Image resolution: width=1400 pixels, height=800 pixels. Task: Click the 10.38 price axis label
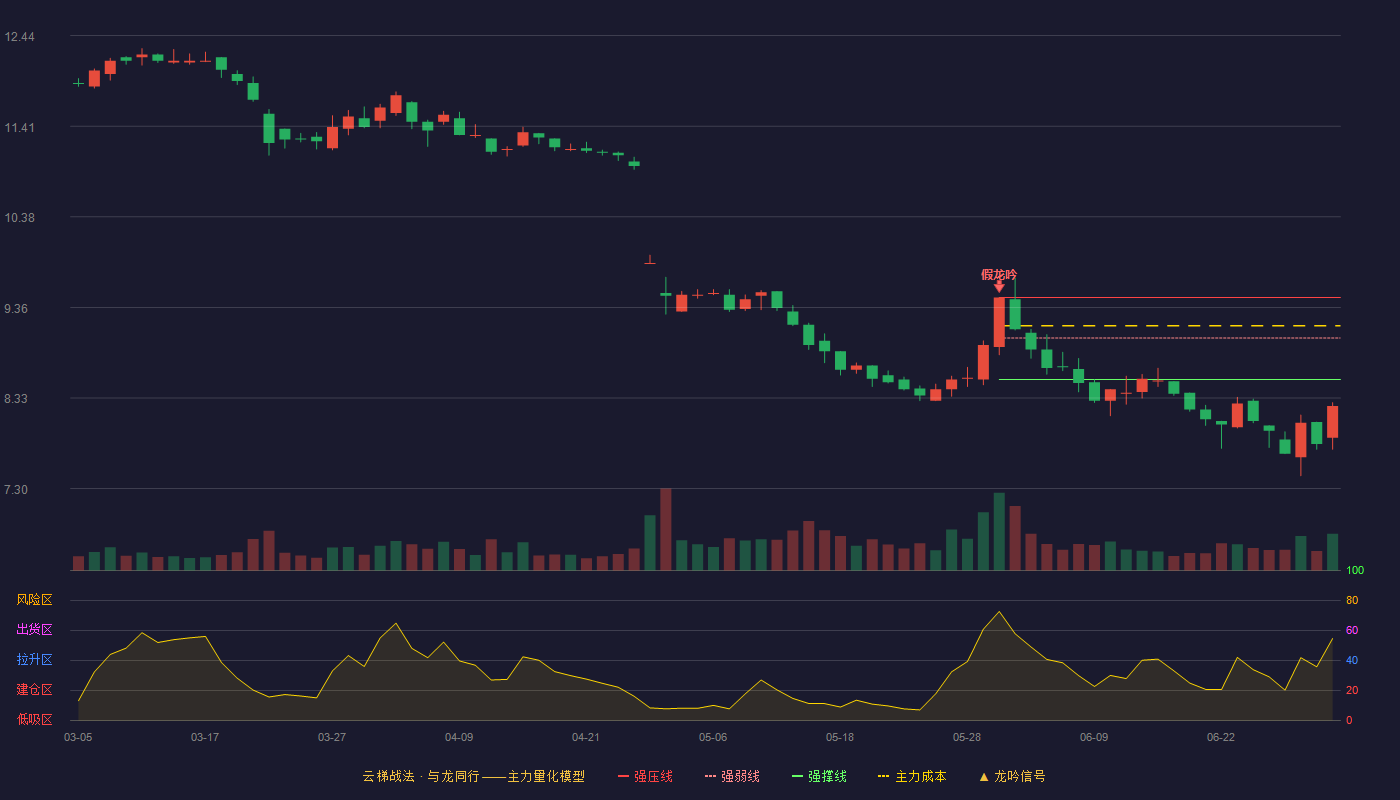click(19, 218)
